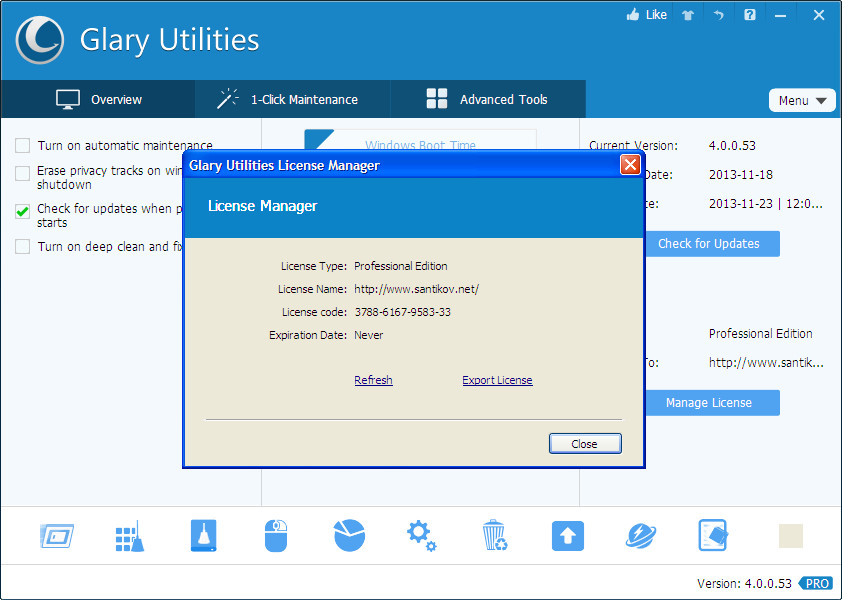Click the Close button in License Manager
Image resolution: width=842 pixels, height=600 pixels.
point(585,444)
